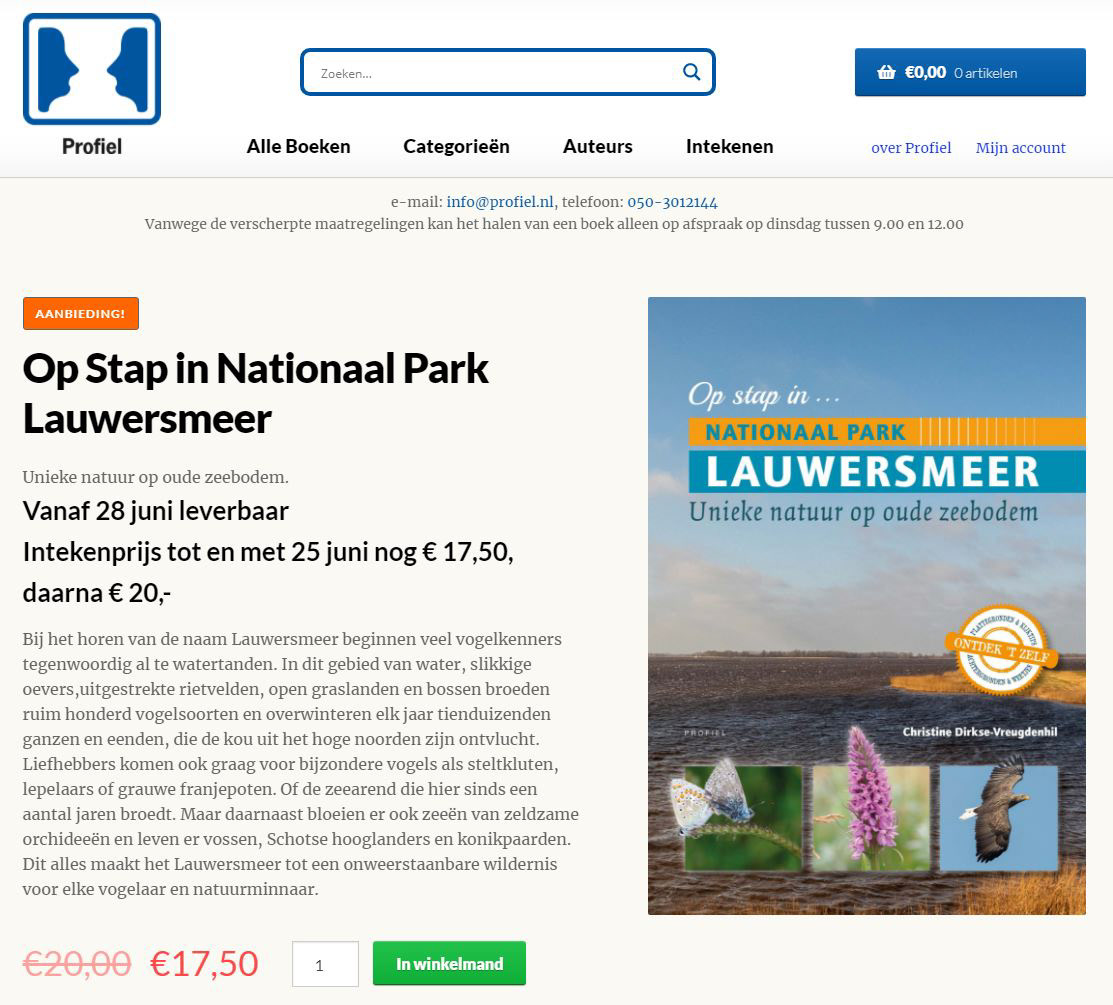Screen dimensions: 1113x1005
Task: Click the phone number 050-3012144
Action: coord(672,202)
